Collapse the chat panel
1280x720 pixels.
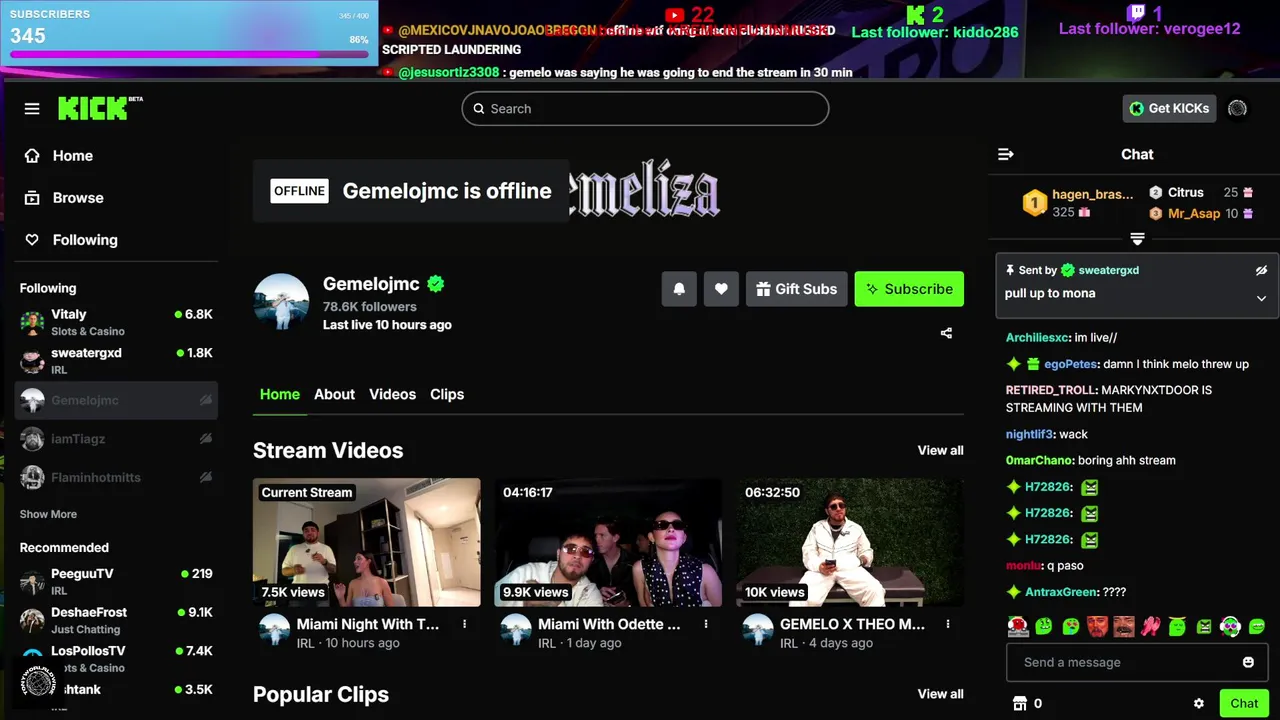click(1006, 154)
